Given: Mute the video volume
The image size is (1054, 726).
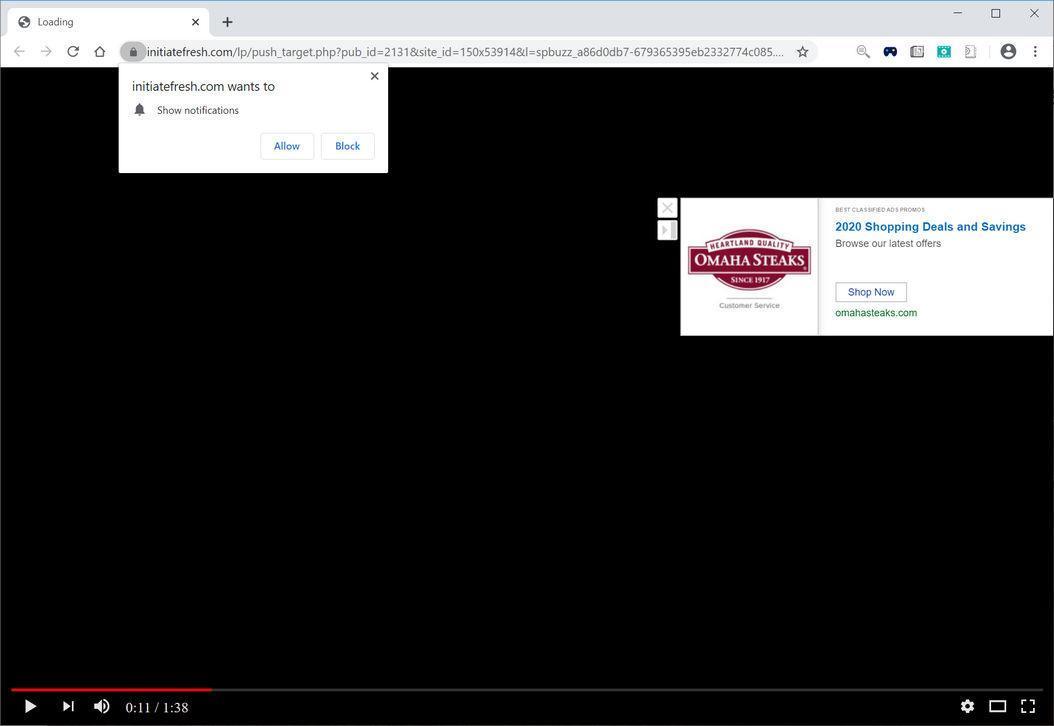Looking at the screenshot, I should click(x=102, y=706).
